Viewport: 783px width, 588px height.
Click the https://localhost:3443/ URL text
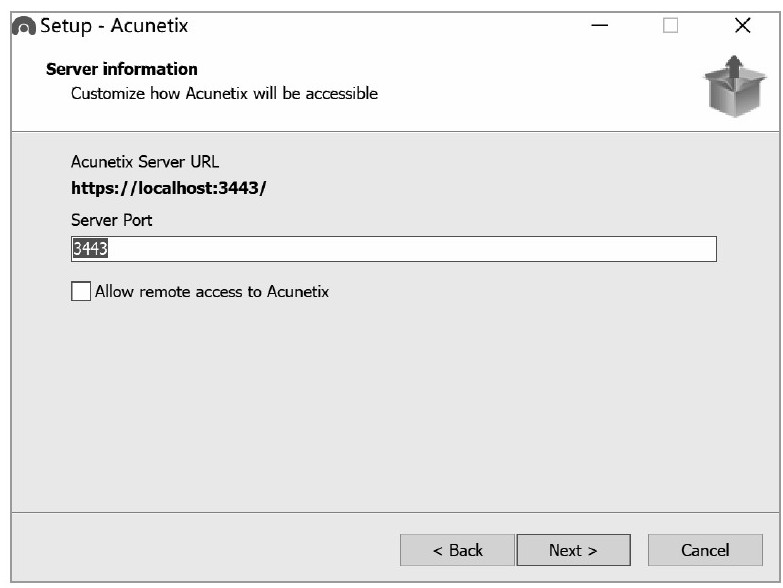click(x=169, y=188)
